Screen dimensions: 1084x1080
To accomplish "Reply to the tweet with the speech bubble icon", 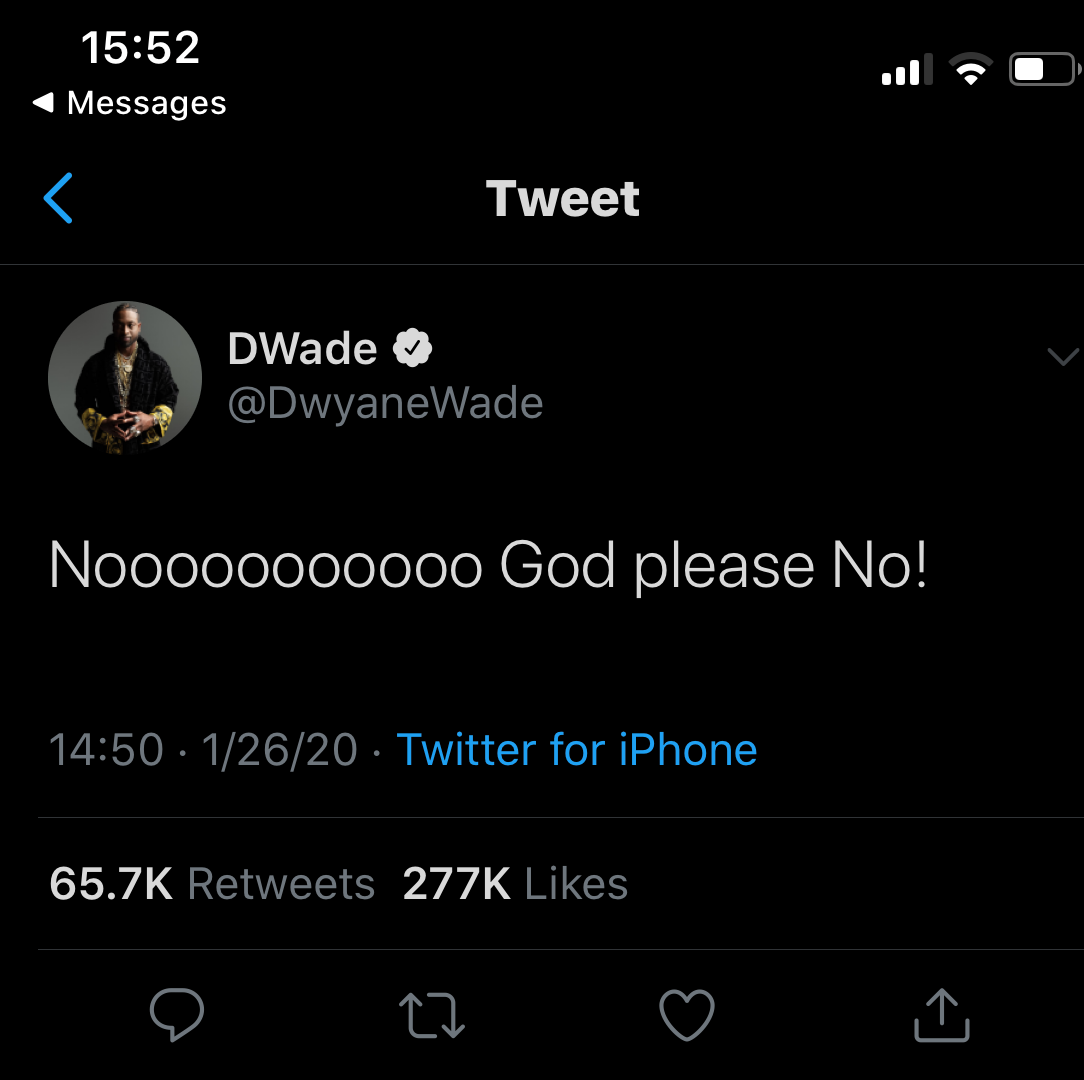I will tap(177, 1015).
